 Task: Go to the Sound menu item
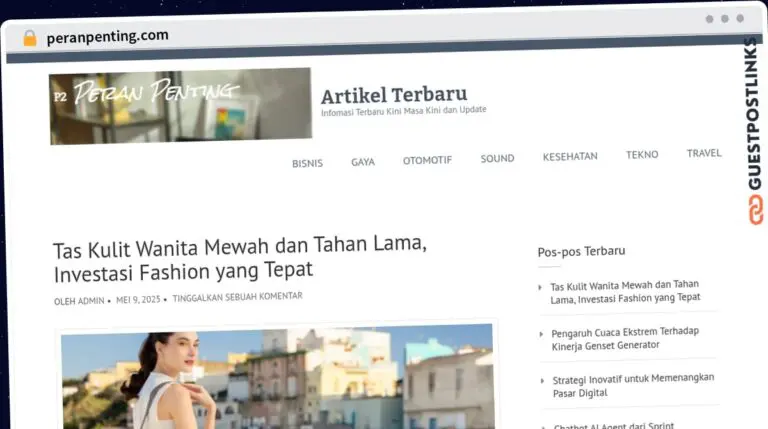pos(497,158)
